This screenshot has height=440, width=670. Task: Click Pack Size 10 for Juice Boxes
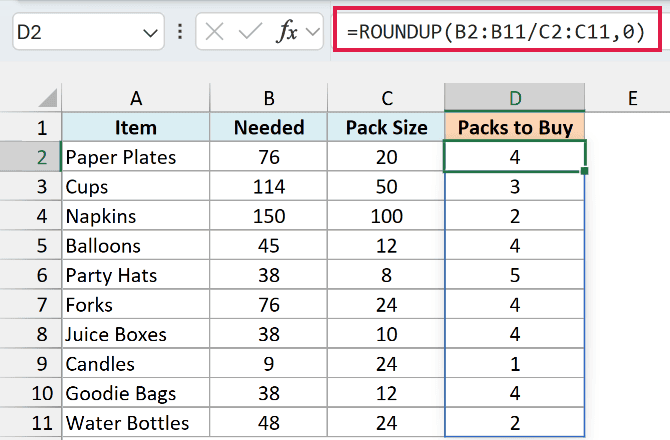[x=386, y=334]
